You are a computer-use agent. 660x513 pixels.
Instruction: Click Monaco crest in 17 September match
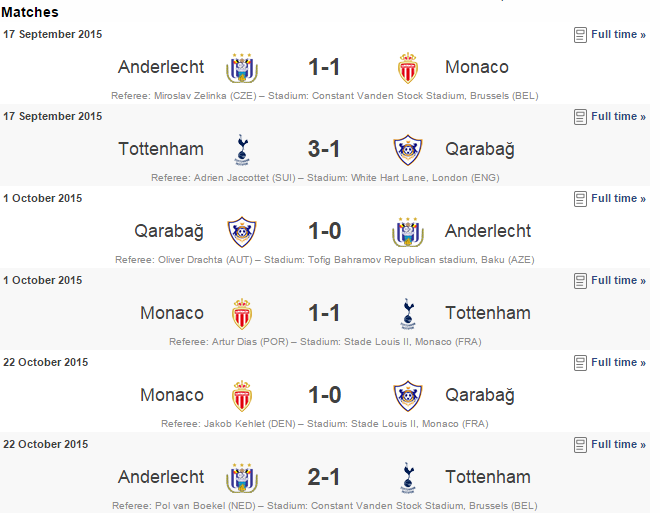click(407, 68)
